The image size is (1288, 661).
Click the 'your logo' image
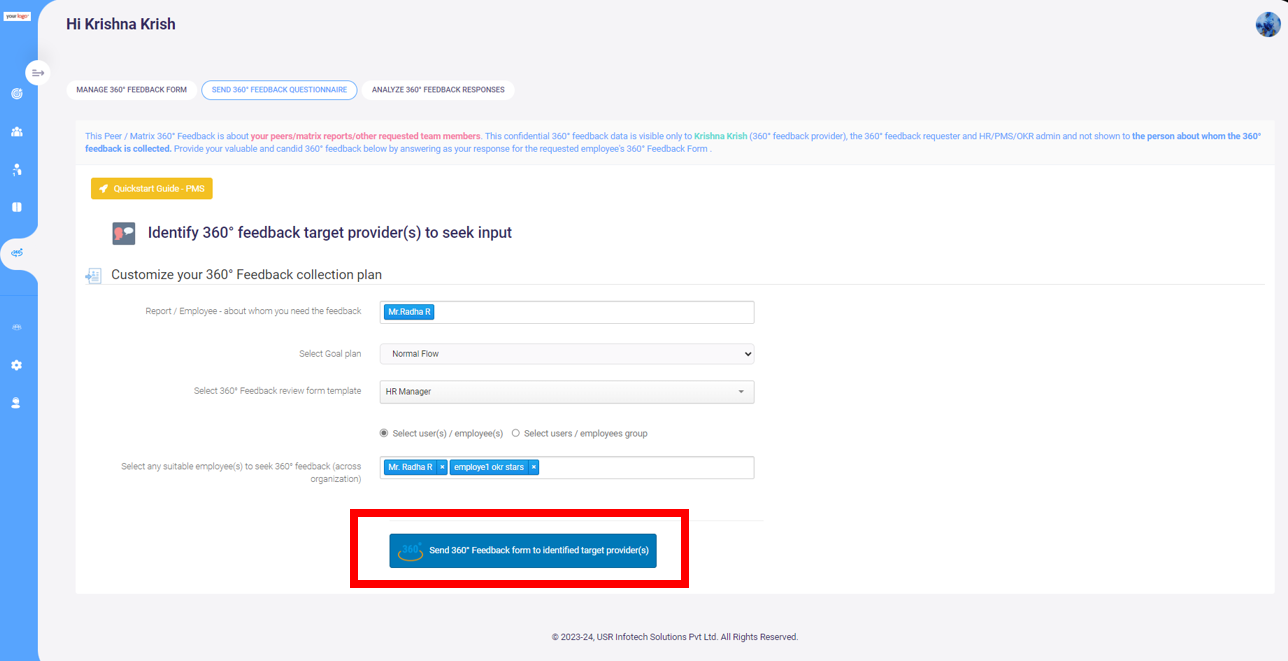(17, 16)
